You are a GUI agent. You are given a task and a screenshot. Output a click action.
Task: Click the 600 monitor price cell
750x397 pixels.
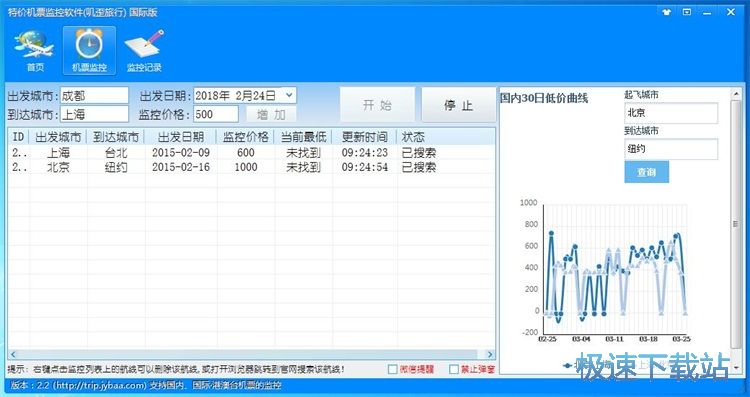(245, 153)
